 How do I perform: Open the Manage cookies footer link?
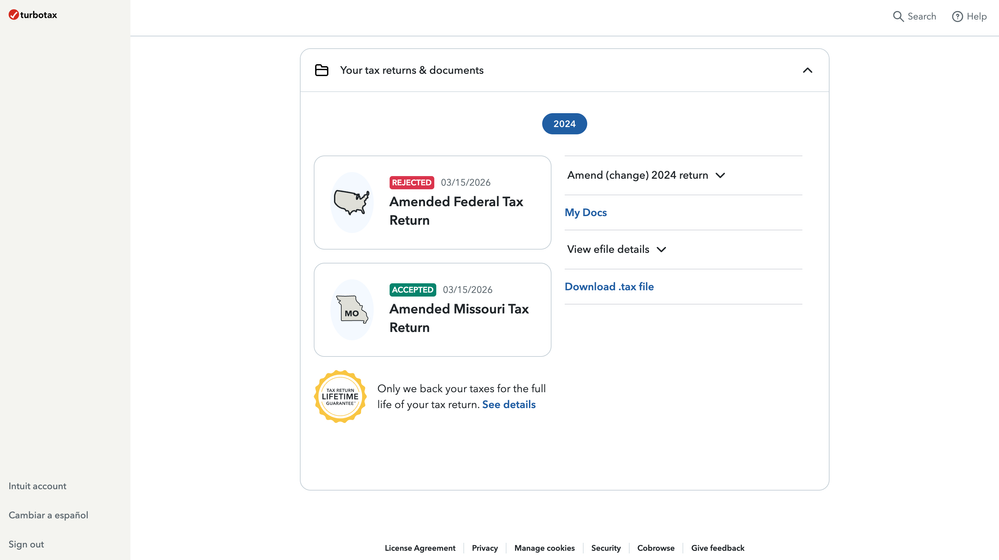[x=544, y=548]
